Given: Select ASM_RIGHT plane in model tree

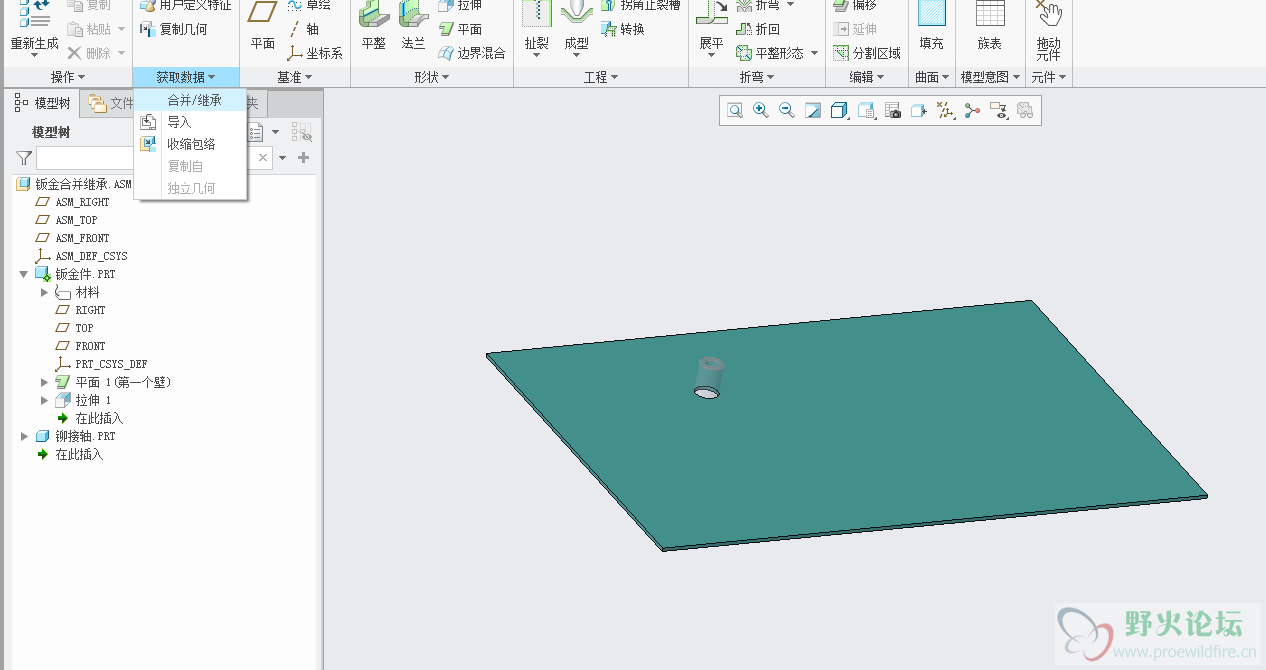Looking at the screenshot, I should tap(82, 202).
